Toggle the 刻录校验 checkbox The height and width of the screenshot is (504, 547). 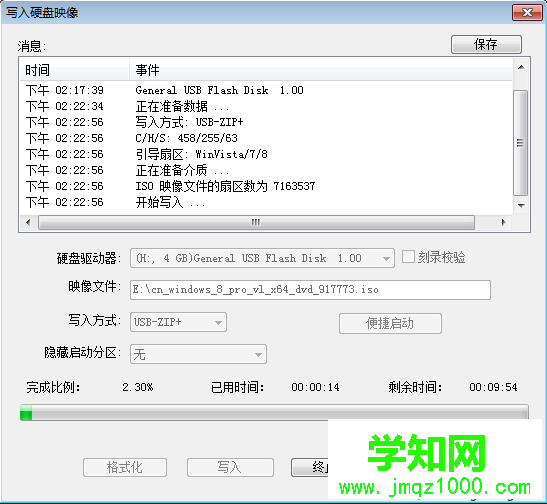[408, 257]
